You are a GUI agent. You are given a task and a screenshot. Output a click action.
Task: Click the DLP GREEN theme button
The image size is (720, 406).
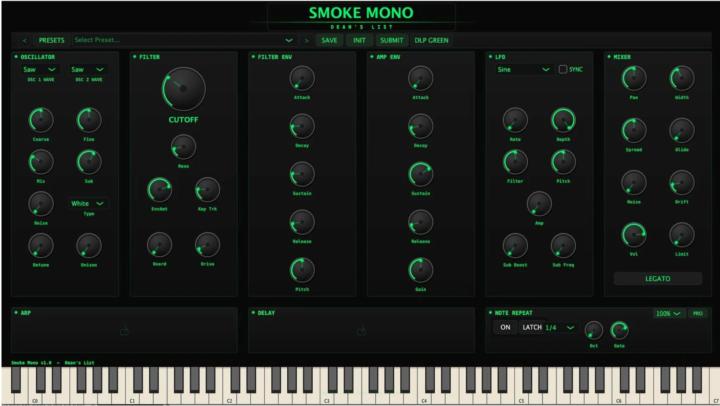[431, 40]
